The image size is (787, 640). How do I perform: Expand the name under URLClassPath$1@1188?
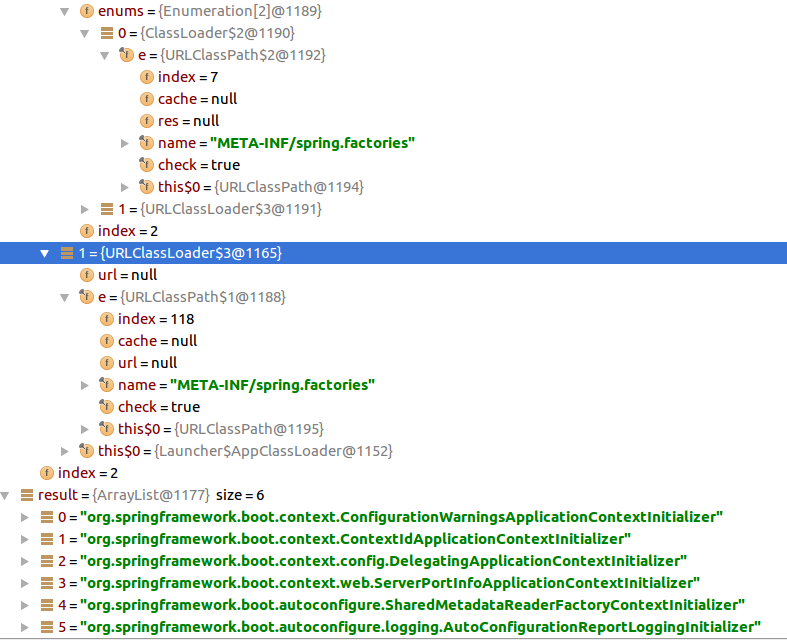click(x=85, y=385)
